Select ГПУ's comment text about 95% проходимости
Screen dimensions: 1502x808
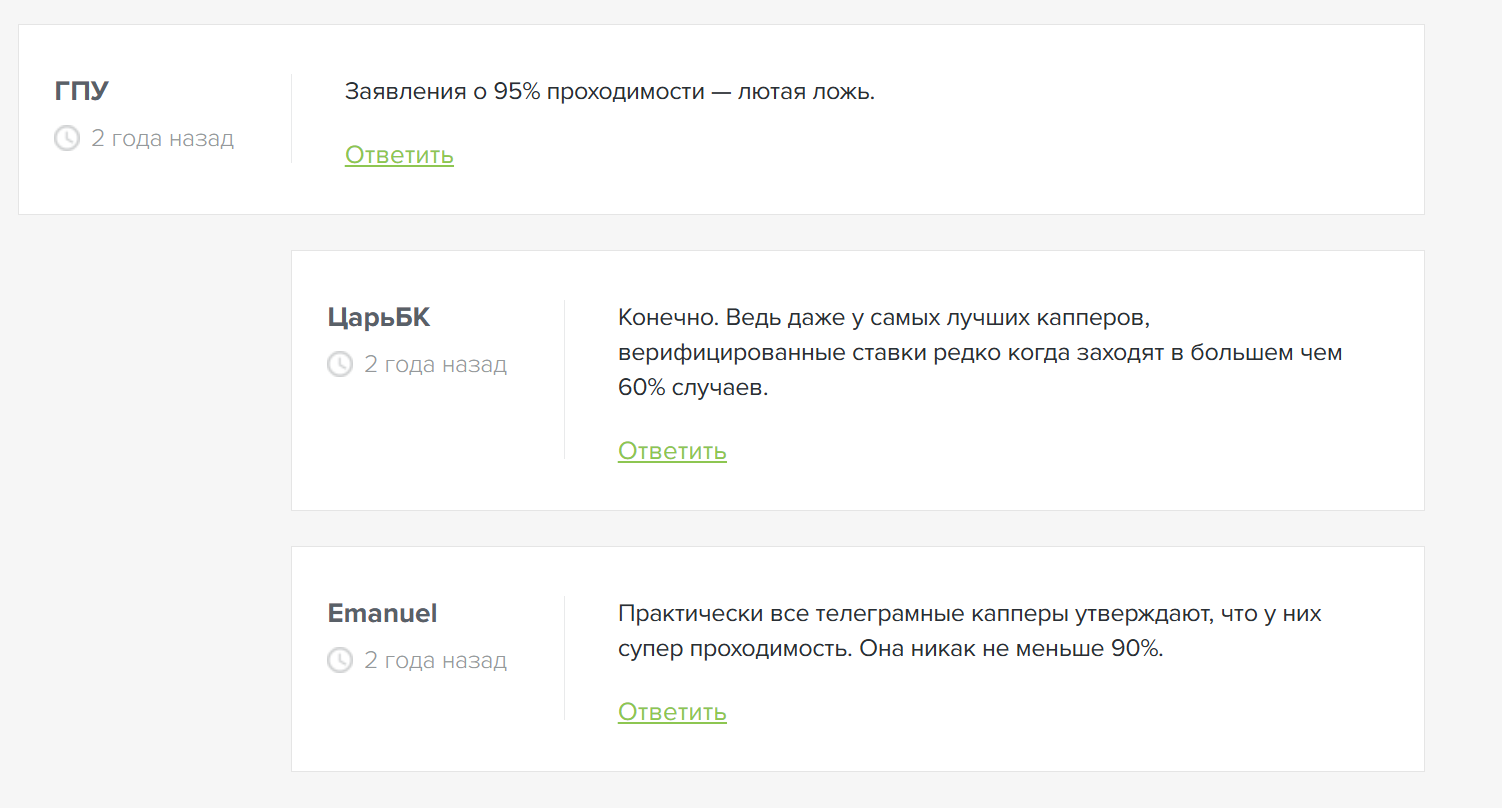610,91
